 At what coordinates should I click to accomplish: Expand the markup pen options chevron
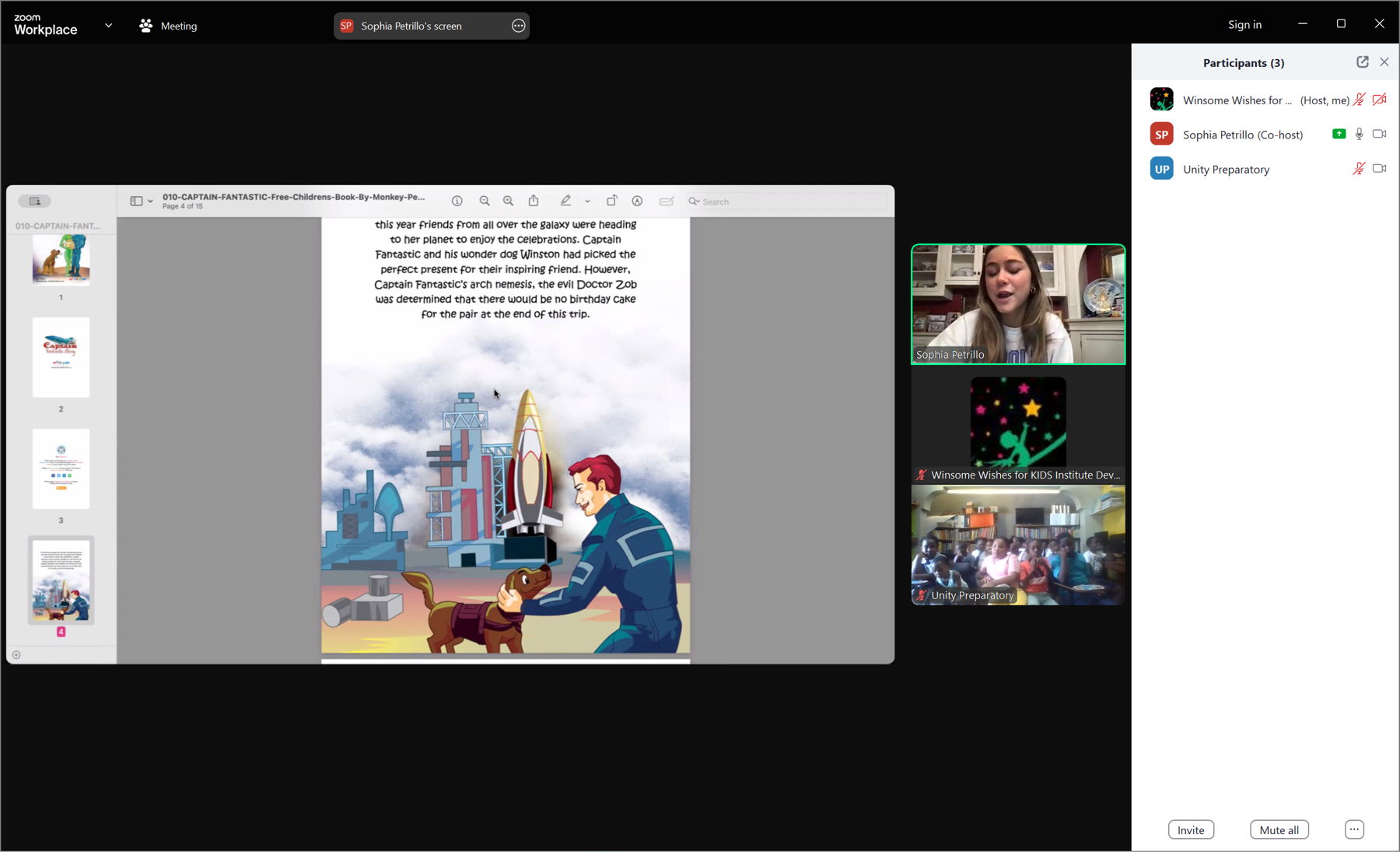click(587, 202)
